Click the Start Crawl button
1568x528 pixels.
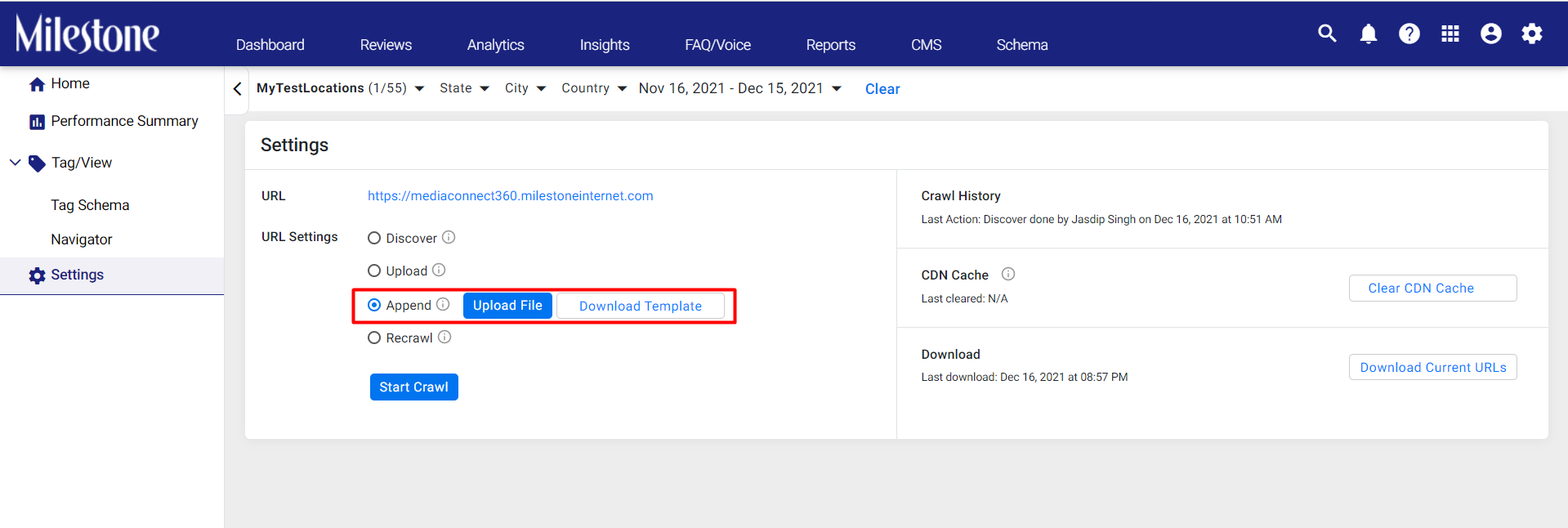[414, 387]
